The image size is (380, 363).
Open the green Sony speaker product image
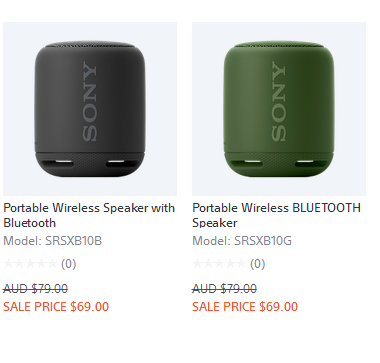pos(279,109)
